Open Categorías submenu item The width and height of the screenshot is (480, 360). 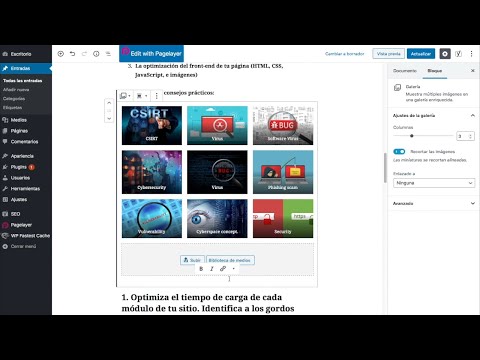click(14, 99)
